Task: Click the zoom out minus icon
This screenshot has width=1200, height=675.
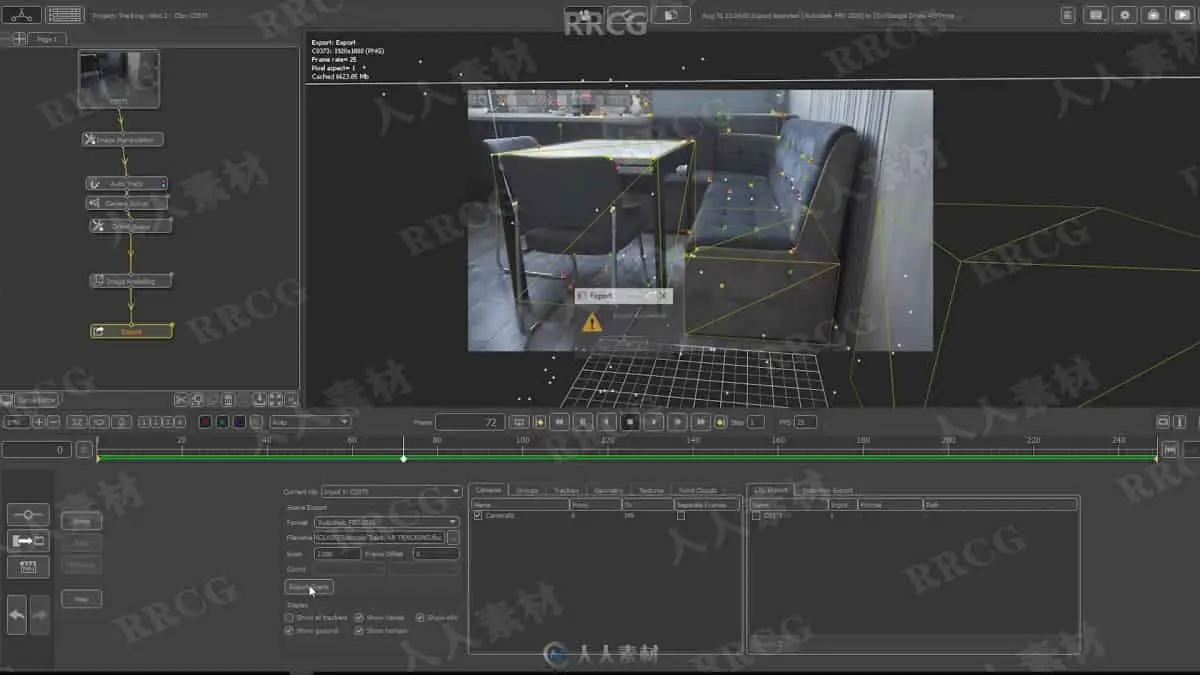Action: pyautogui.click(x=54, y=422)
